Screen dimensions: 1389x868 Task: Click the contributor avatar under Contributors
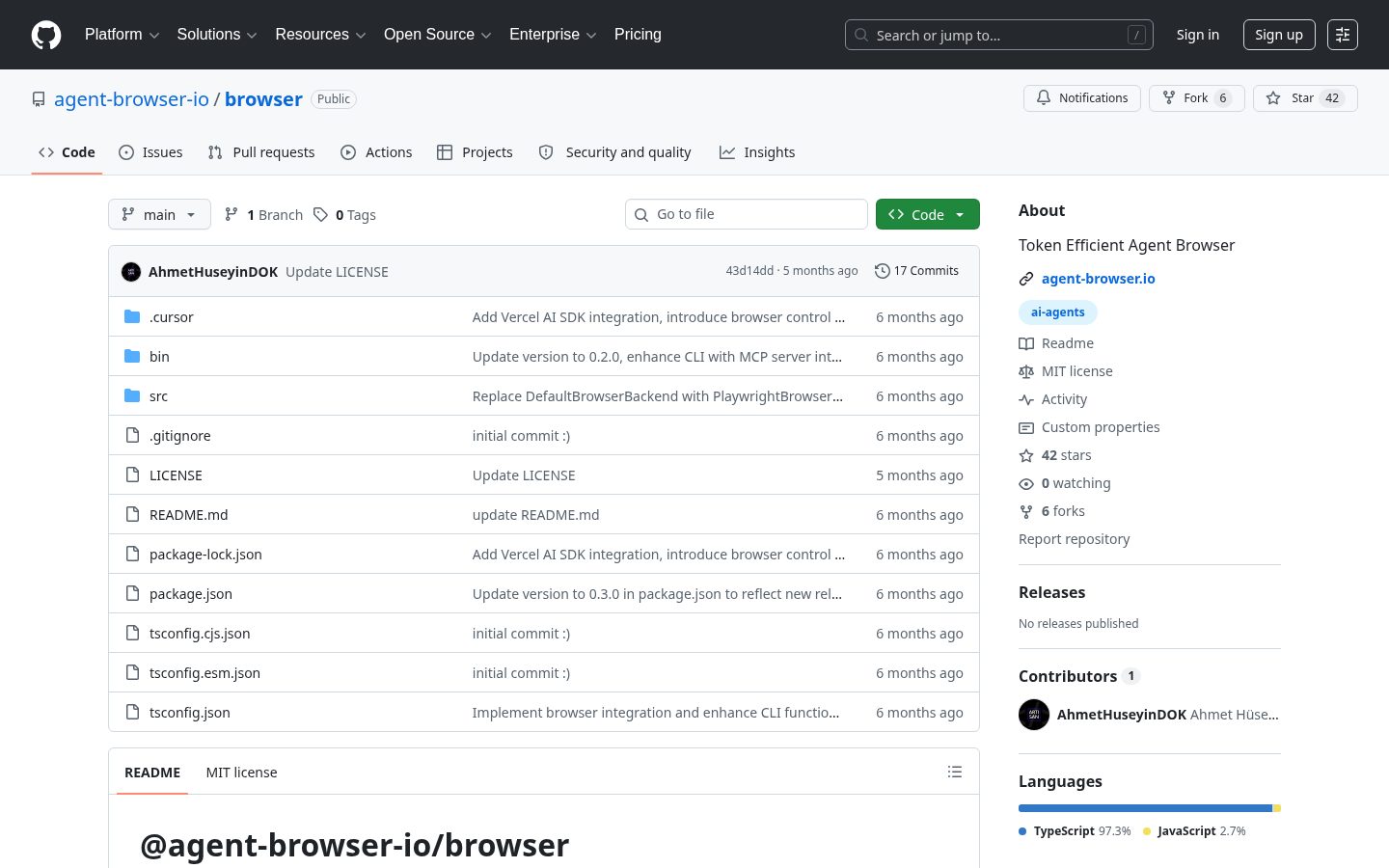point(1034,715)
